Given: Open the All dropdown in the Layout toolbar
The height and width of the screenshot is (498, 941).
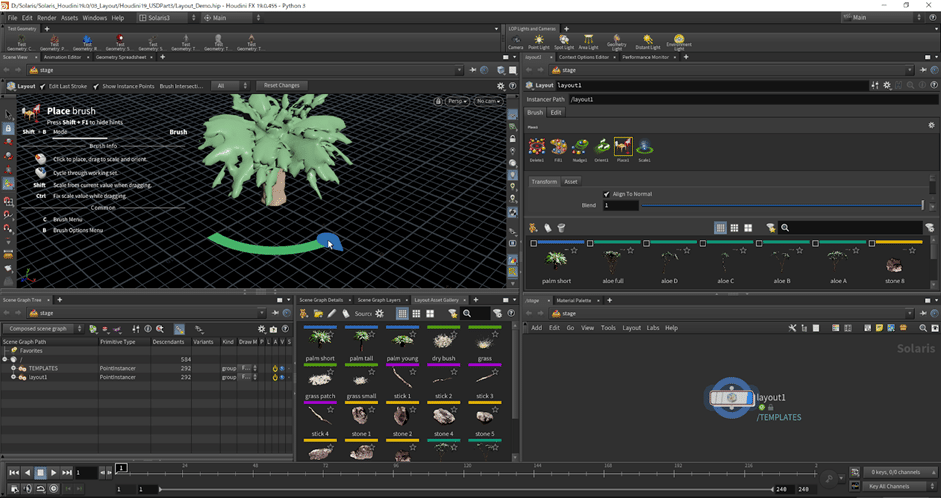Looking at the screenshot, I should (x=230, y=86).
